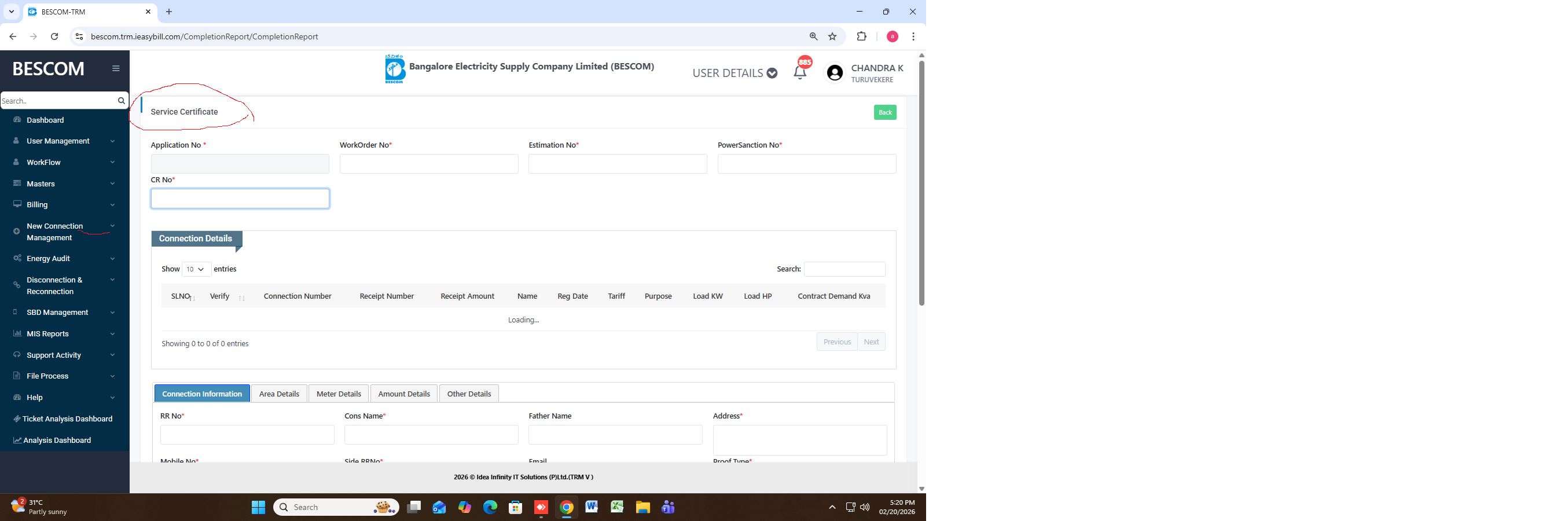The width and height of the screenshot is (1568, 521).
Task: Expand the WorkFlow sidebar menu
Action: (64, 163)
